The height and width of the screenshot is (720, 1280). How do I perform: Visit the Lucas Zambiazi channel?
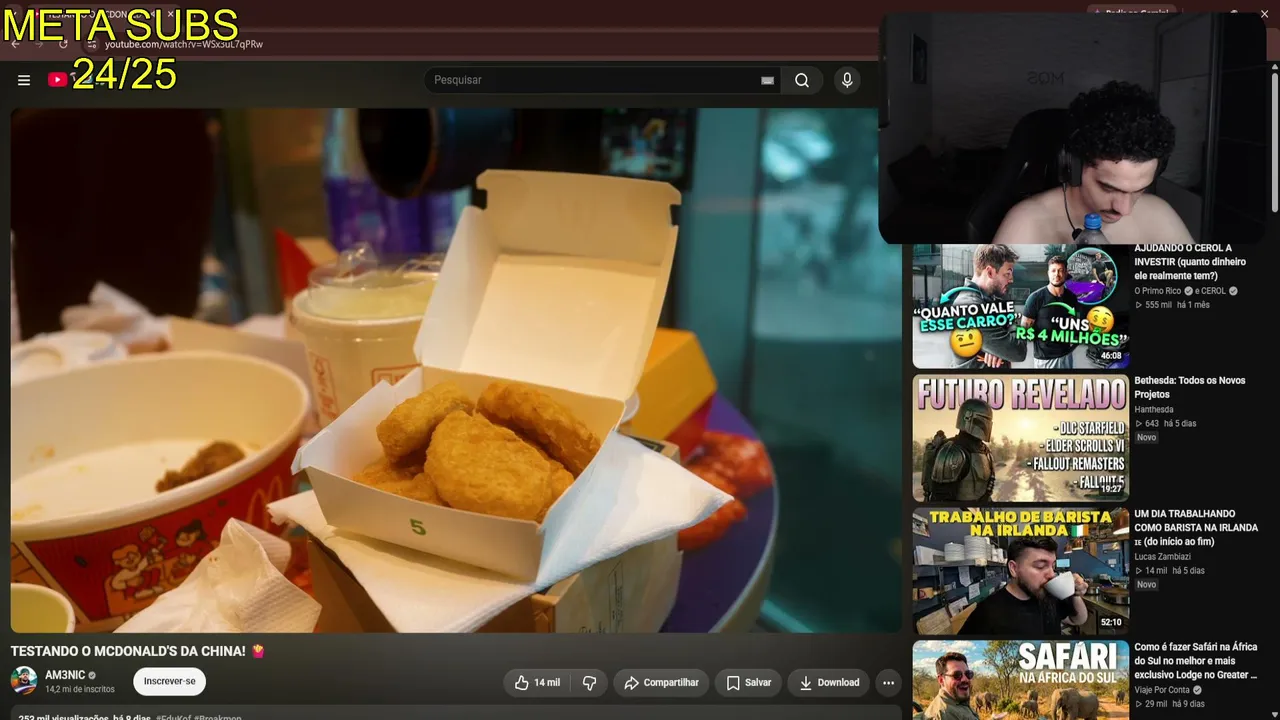(x=1163, y=557)
